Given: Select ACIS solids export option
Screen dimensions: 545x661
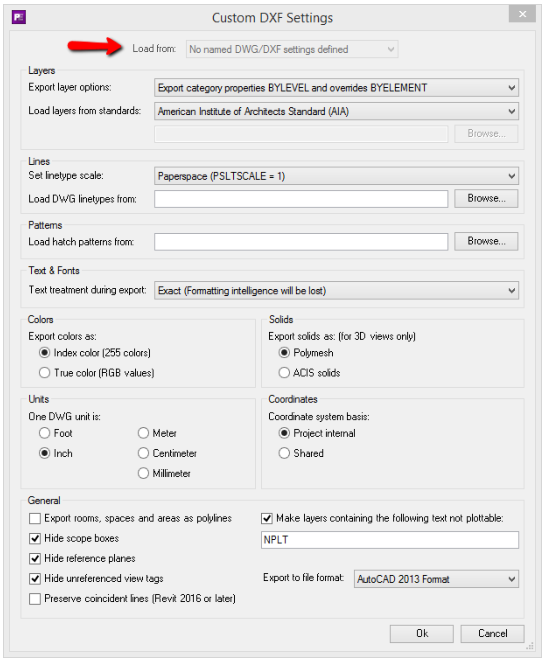Looking at the screenshot, I should click(284, 373).
